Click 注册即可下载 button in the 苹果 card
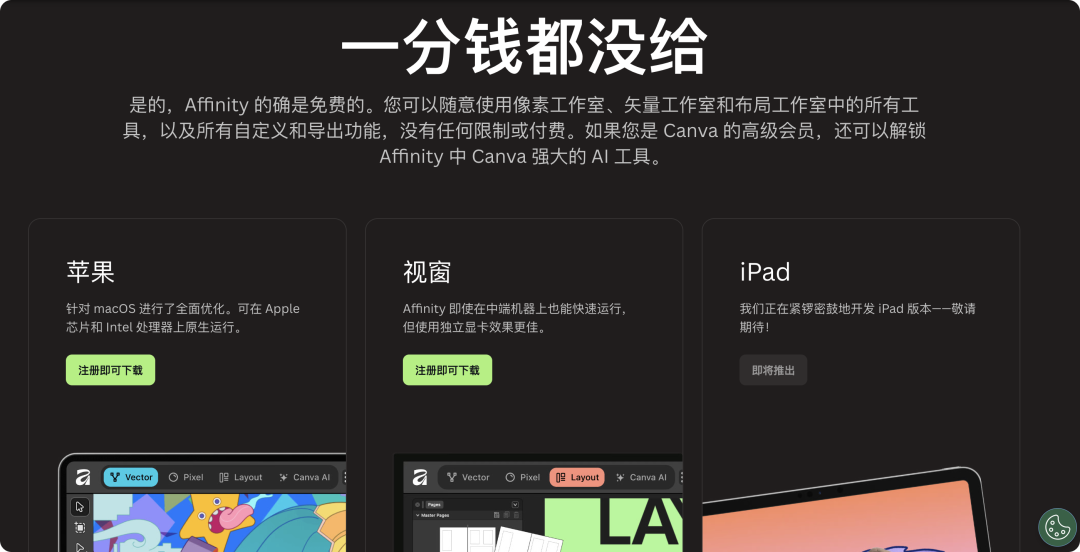This screenshot has width=1080, height=552. pyautogui.click(x=110, y=370)
